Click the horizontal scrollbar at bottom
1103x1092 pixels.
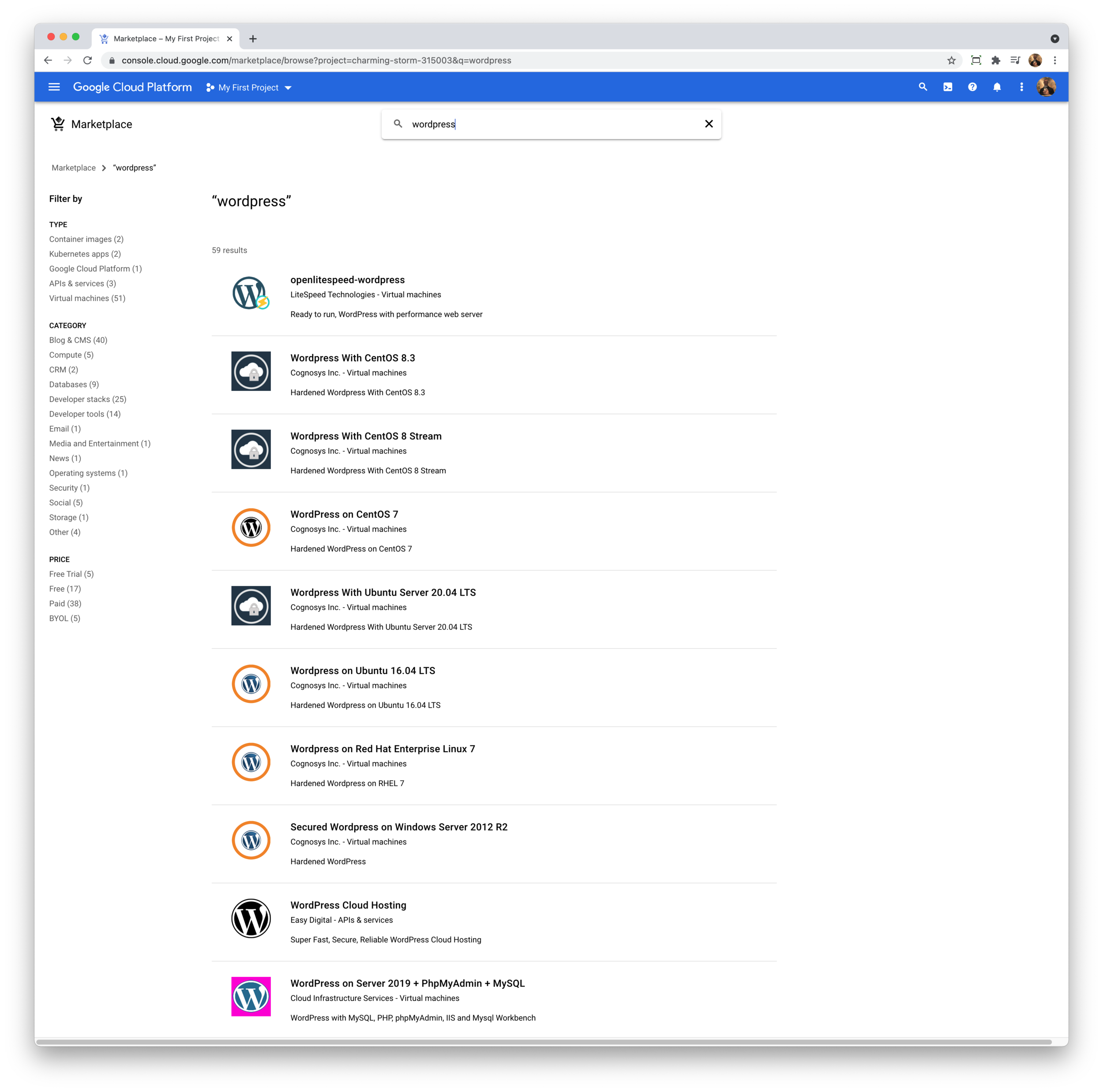[544, 1042]
